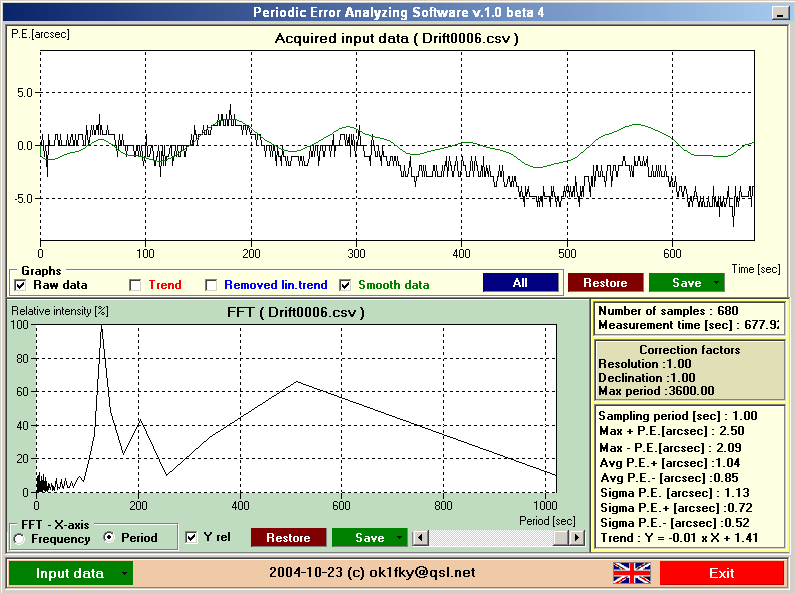The image size is (795, 593).
Task: Expand the Input data dropdown
Action: point(123,574)
